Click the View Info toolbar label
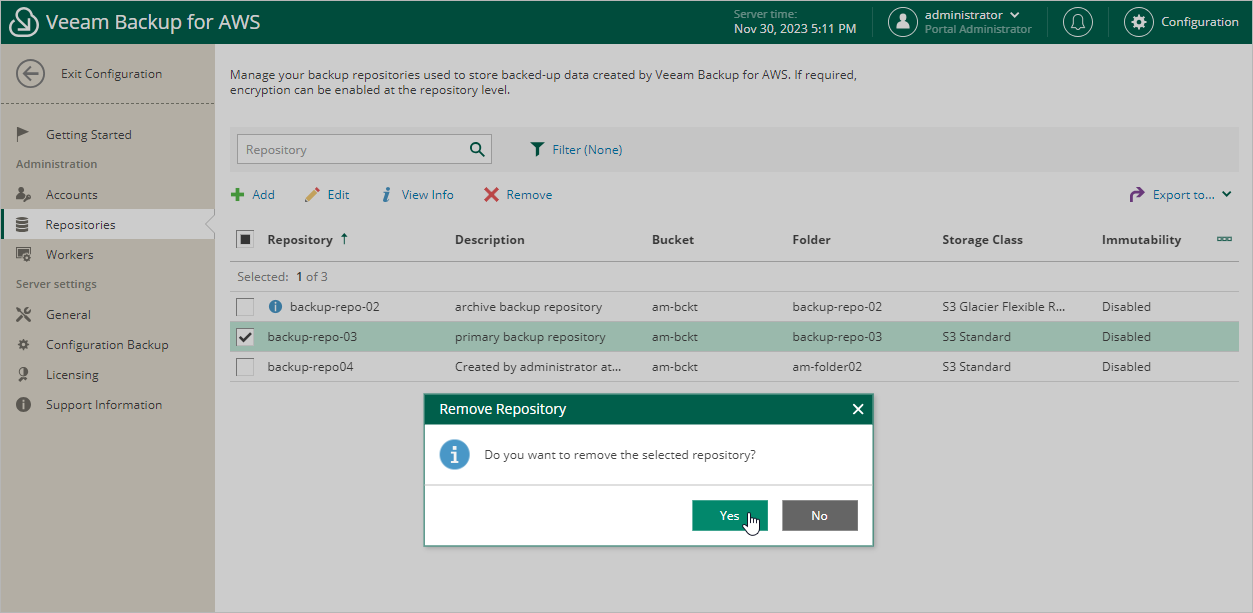1253x613 pixels. pos(428,195)
